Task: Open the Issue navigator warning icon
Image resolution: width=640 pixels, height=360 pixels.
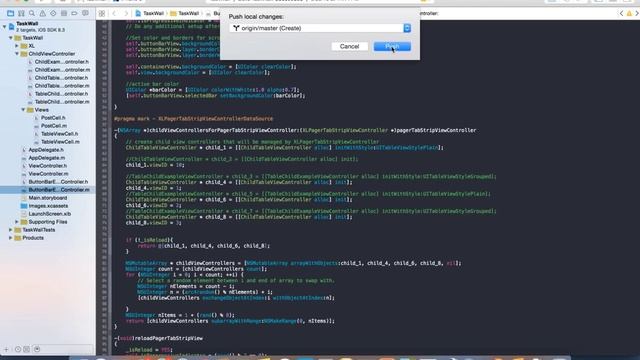Action: tap(42, 13)
